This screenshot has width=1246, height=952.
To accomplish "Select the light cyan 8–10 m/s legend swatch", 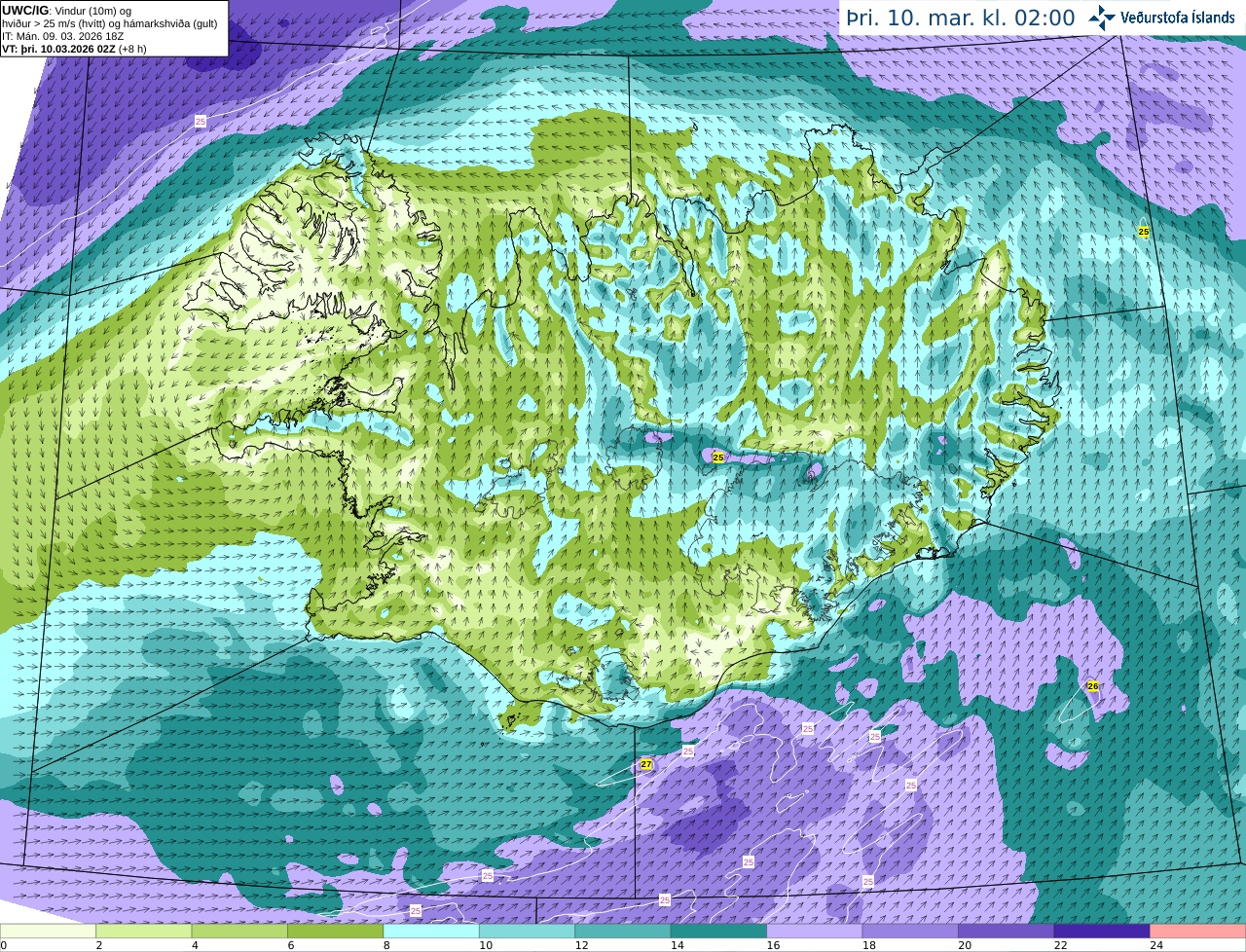I will [431, 932].
